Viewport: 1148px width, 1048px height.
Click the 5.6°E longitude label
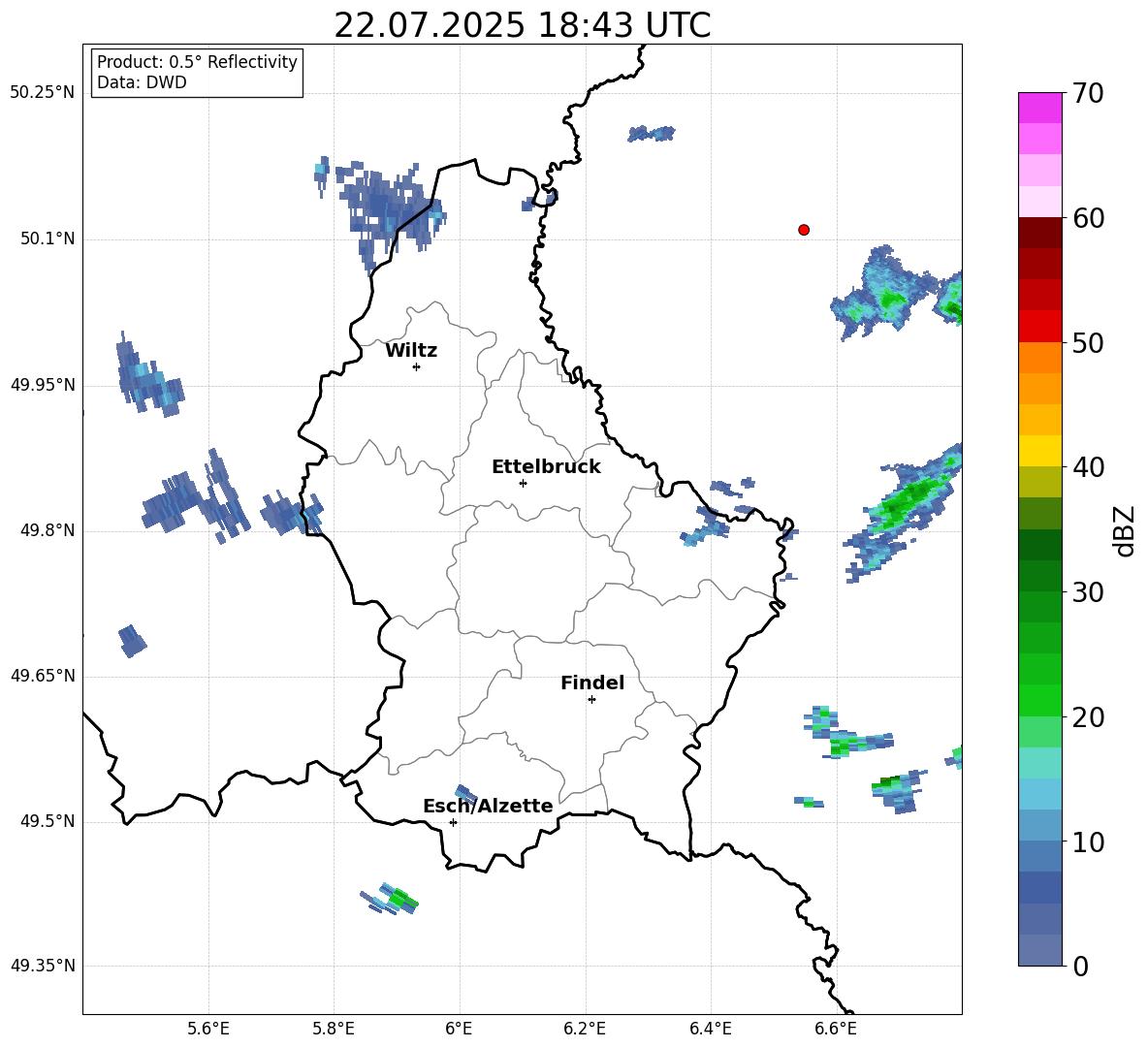pos(208,1030)
